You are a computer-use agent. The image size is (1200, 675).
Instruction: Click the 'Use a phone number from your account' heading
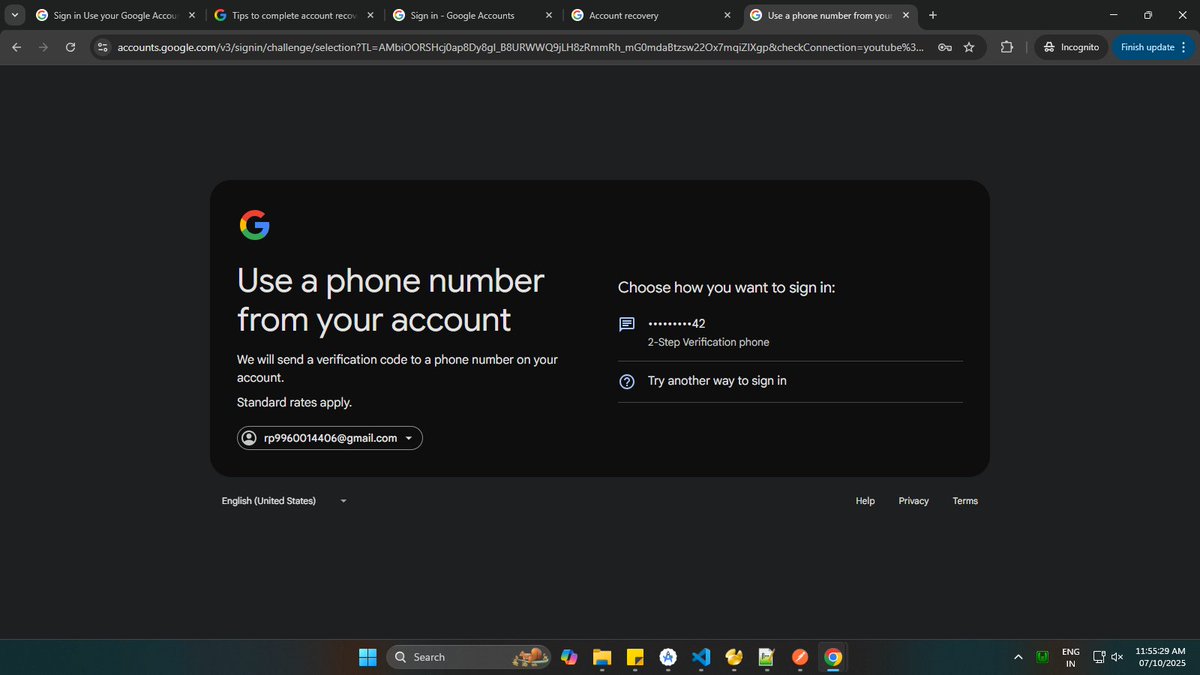[x=391, y=300]
